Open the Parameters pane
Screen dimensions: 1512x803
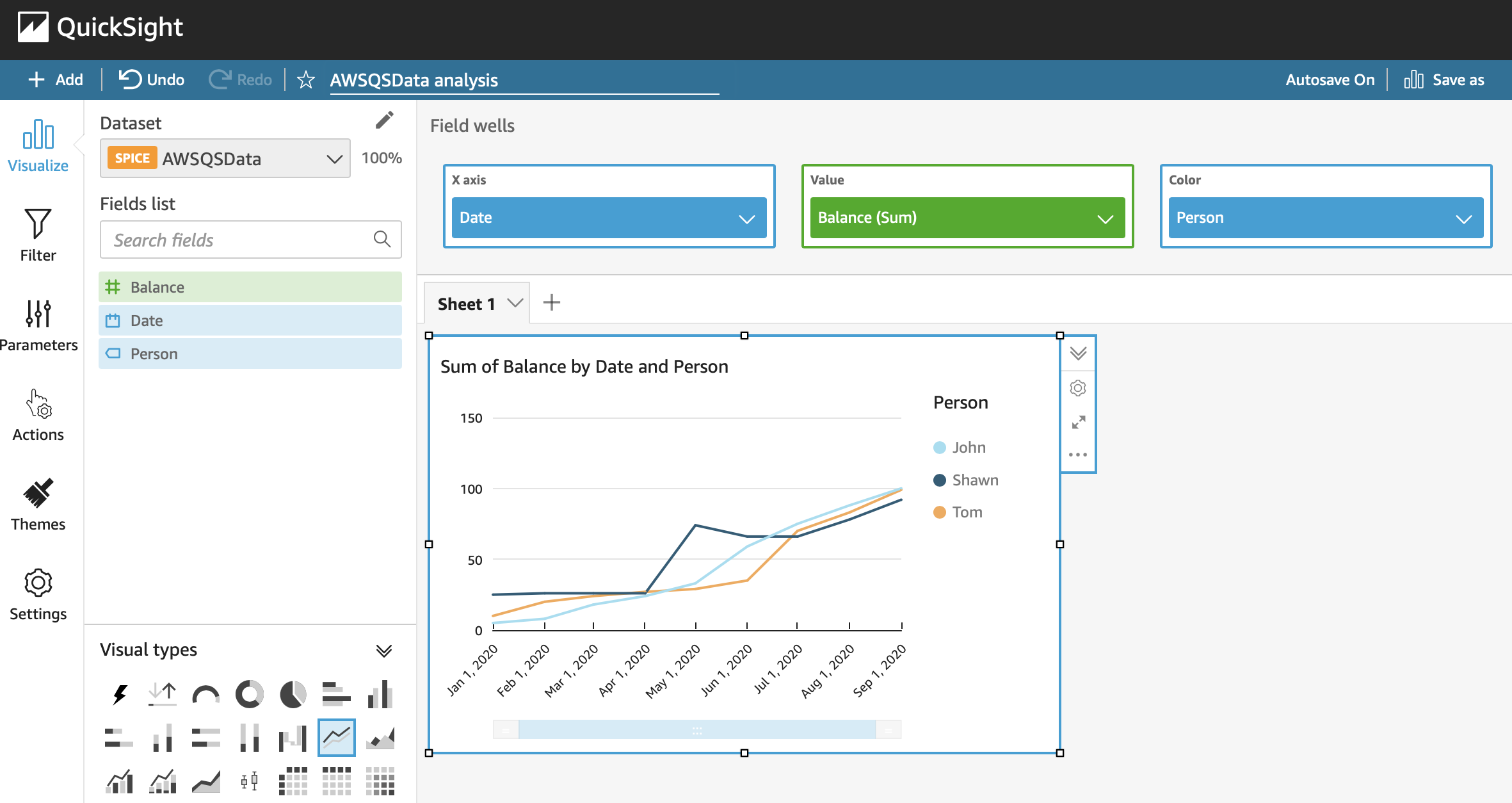[38, 325]
